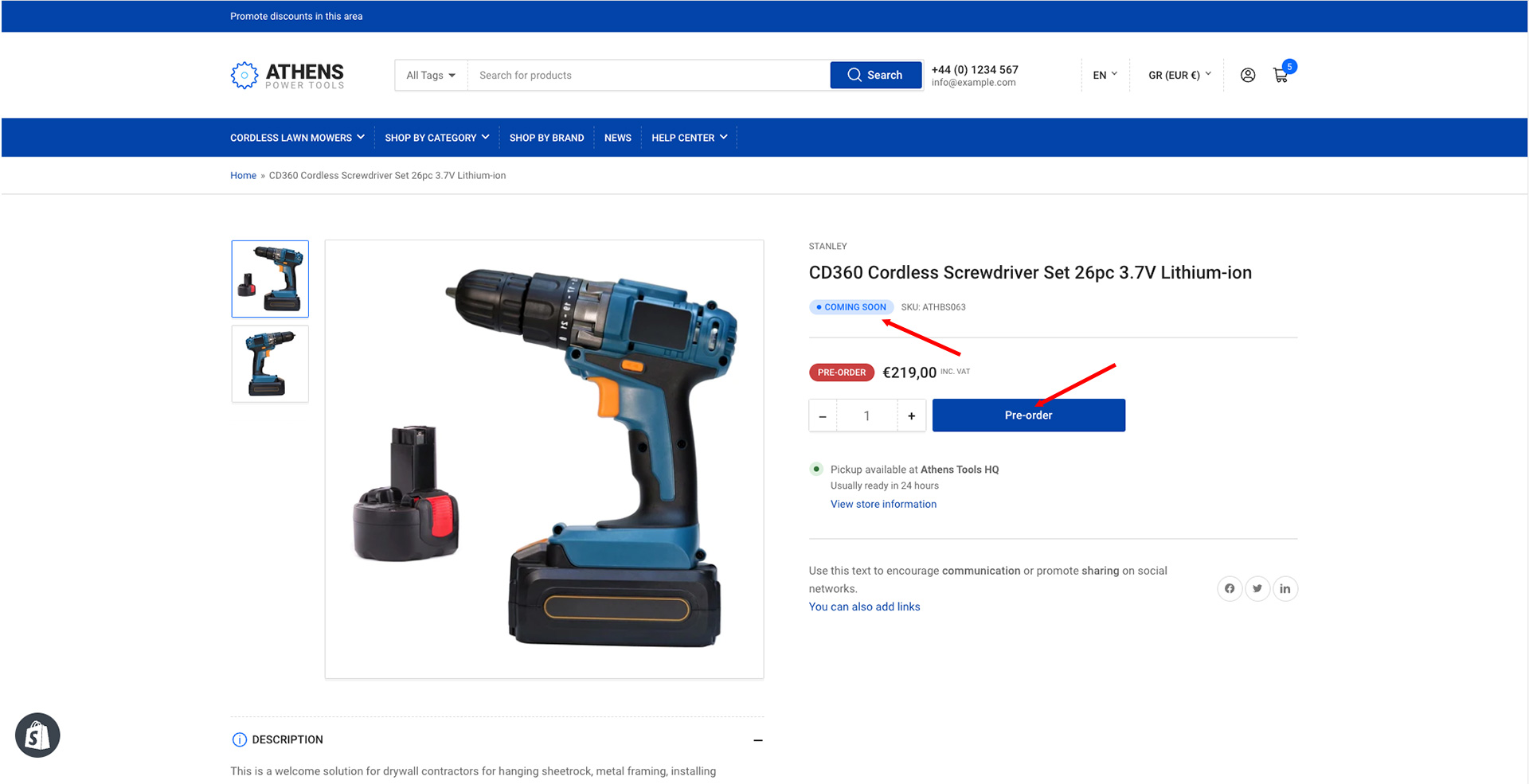Open the News menu item
This screenshot has height=784, width=1529.
click(618, 137)
